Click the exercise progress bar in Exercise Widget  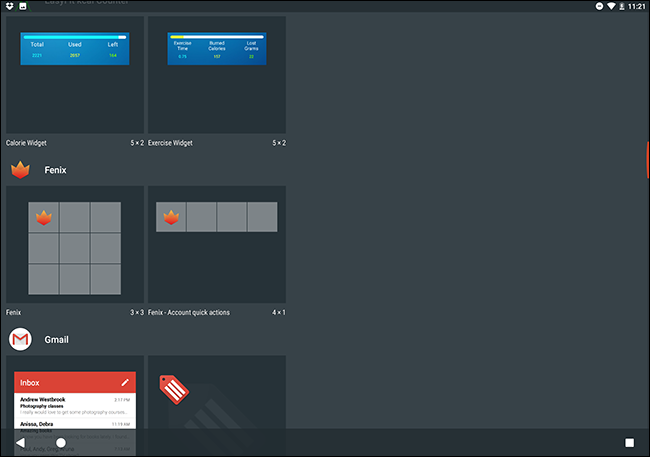pos(217,37)
